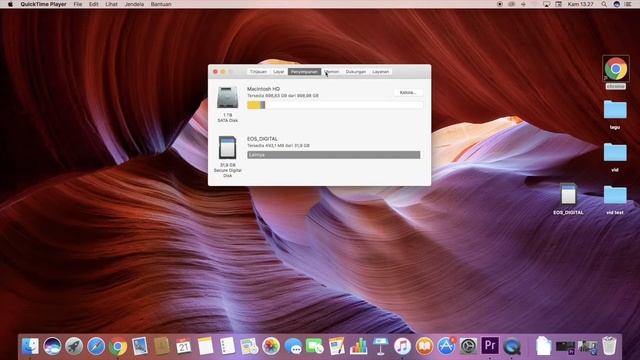
Task: Open FaceTime icon in the Dock
Action: pos(315,346)
